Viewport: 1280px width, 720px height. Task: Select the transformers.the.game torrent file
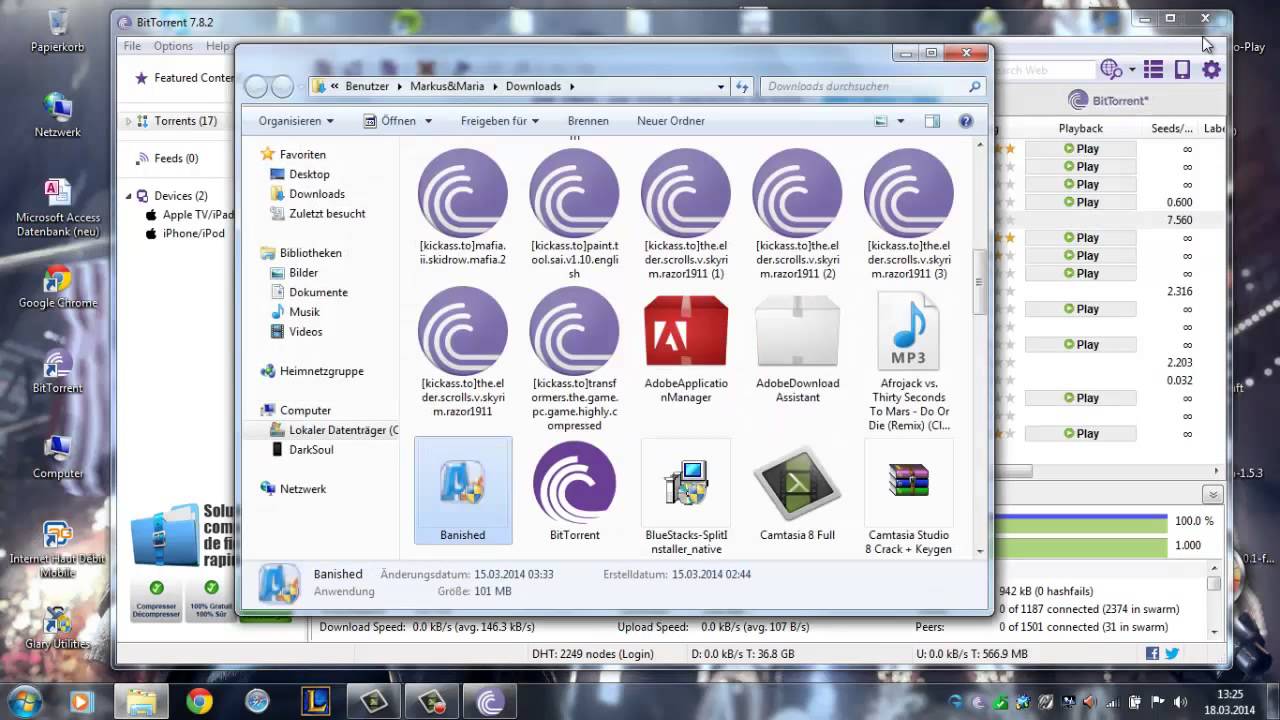(x=574, y=361)
